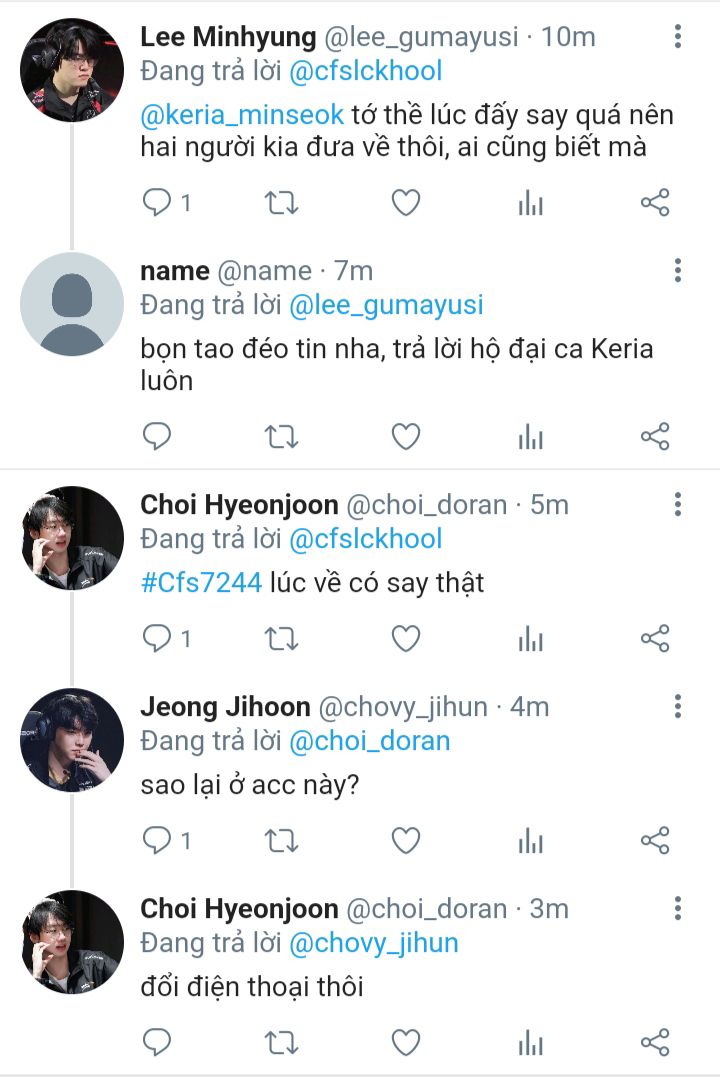The width and height of the screenshot is (720, 1077).
Task: Like Jeong Jihoon's tweet
Action: click(x=405, y=841)
